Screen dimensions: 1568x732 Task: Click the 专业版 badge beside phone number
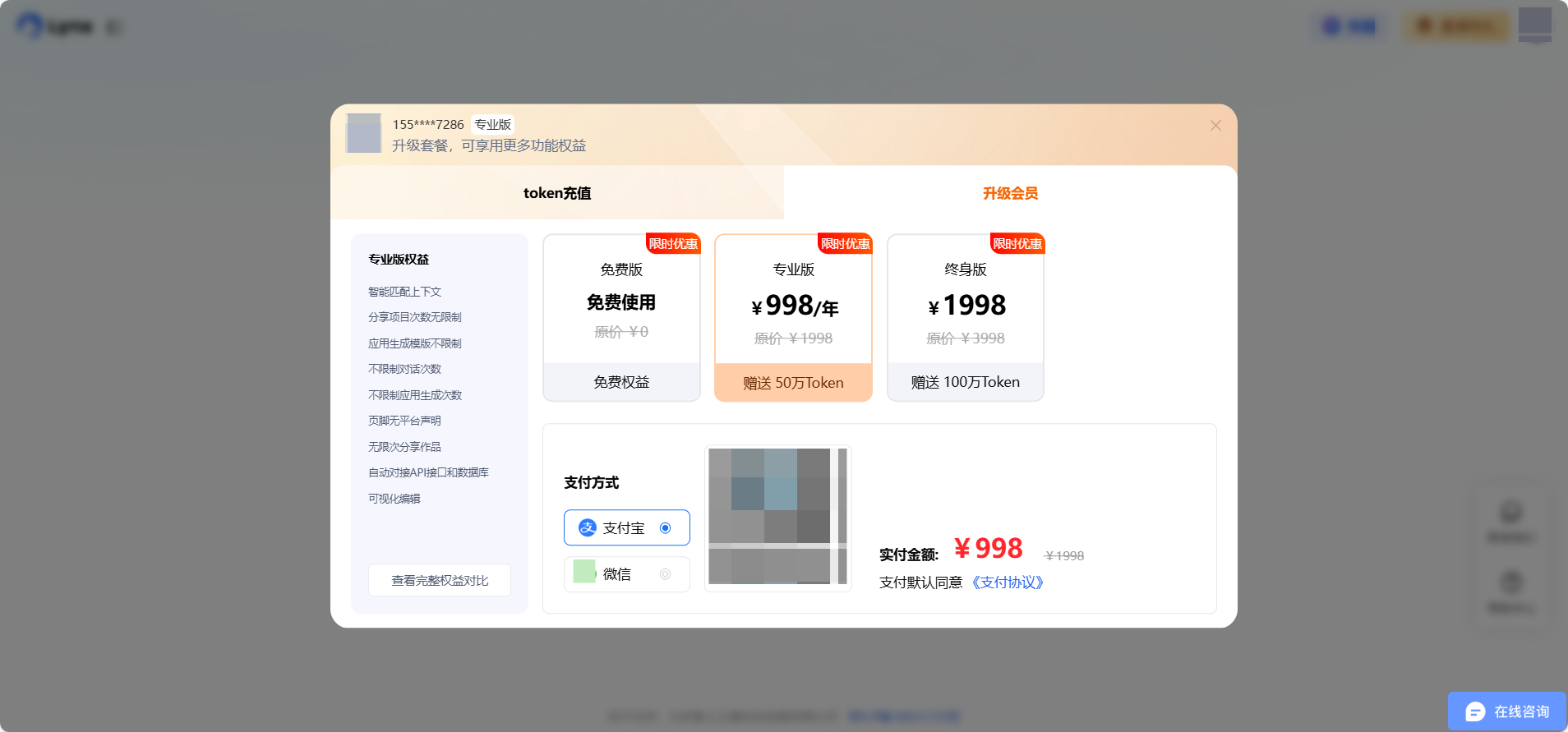(492, 125)
